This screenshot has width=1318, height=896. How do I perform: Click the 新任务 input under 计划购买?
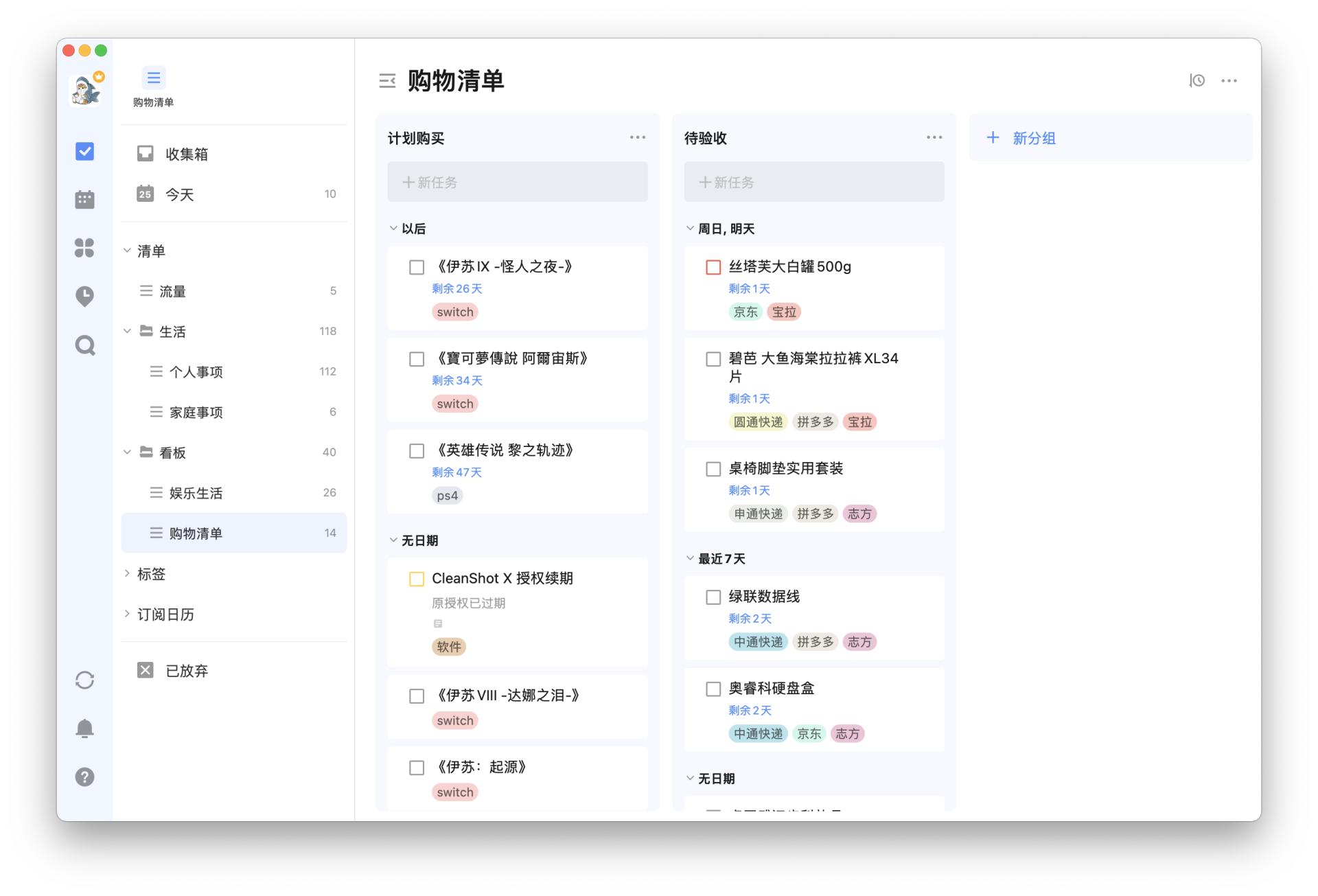coord(517,182)
